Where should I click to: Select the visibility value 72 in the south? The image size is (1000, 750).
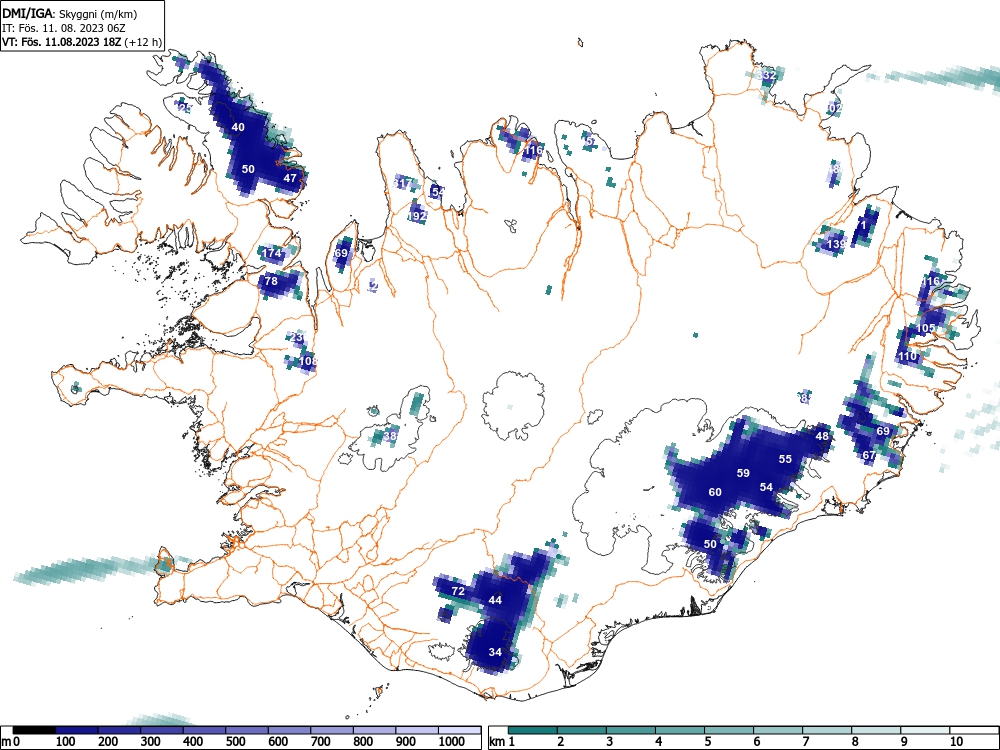[x=458, y=591]
